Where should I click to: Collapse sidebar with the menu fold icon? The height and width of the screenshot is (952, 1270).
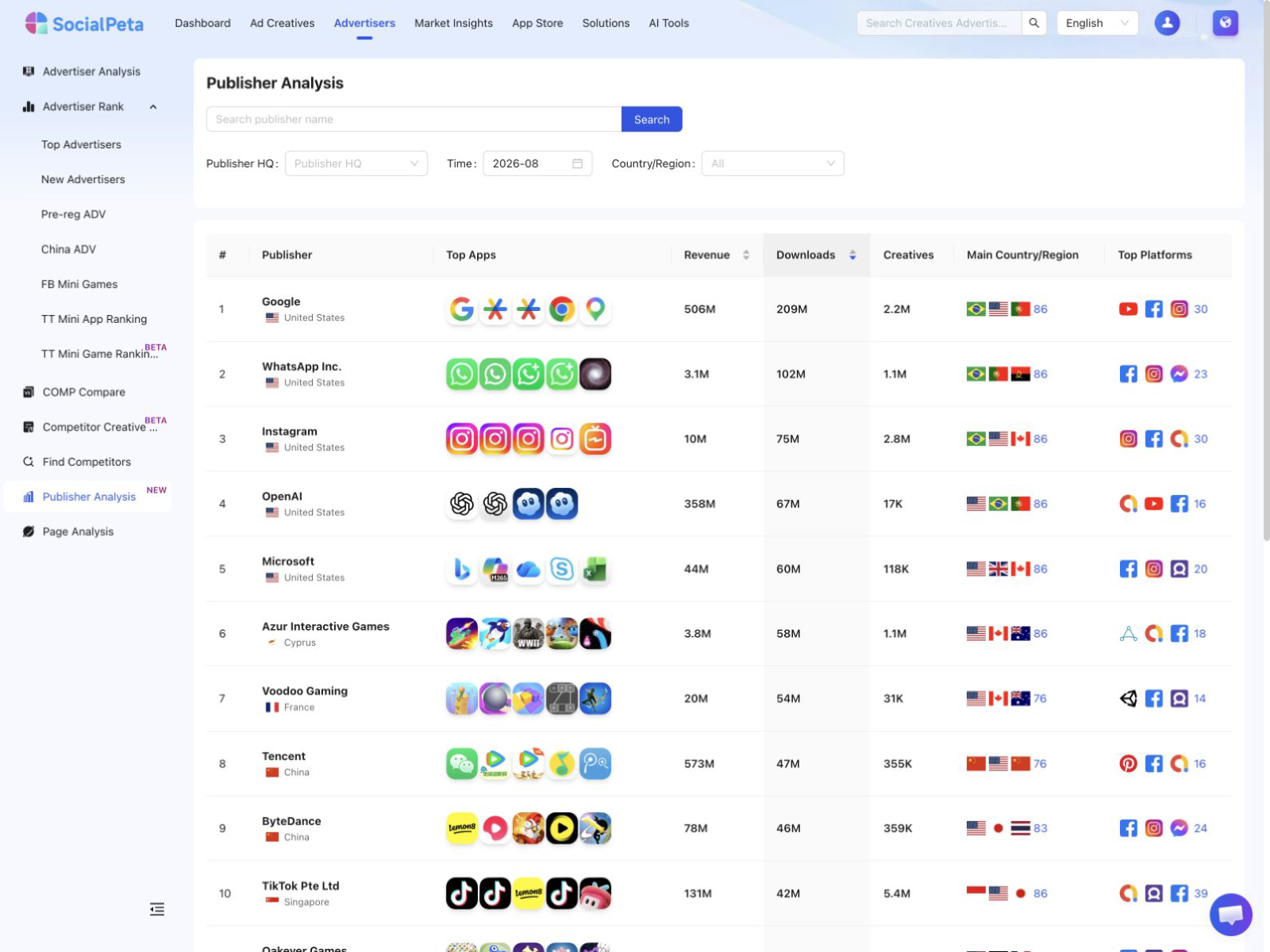(157, 909)
